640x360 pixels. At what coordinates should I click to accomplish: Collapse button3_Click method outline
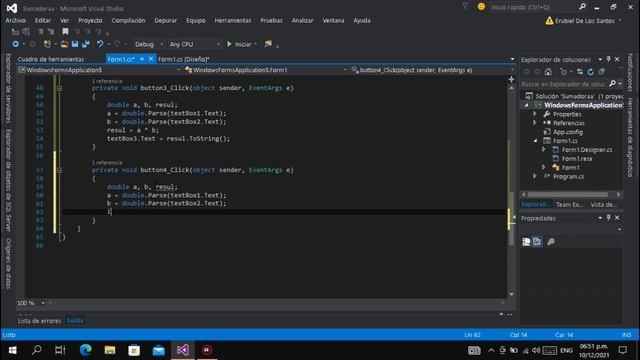coord(60,88)
